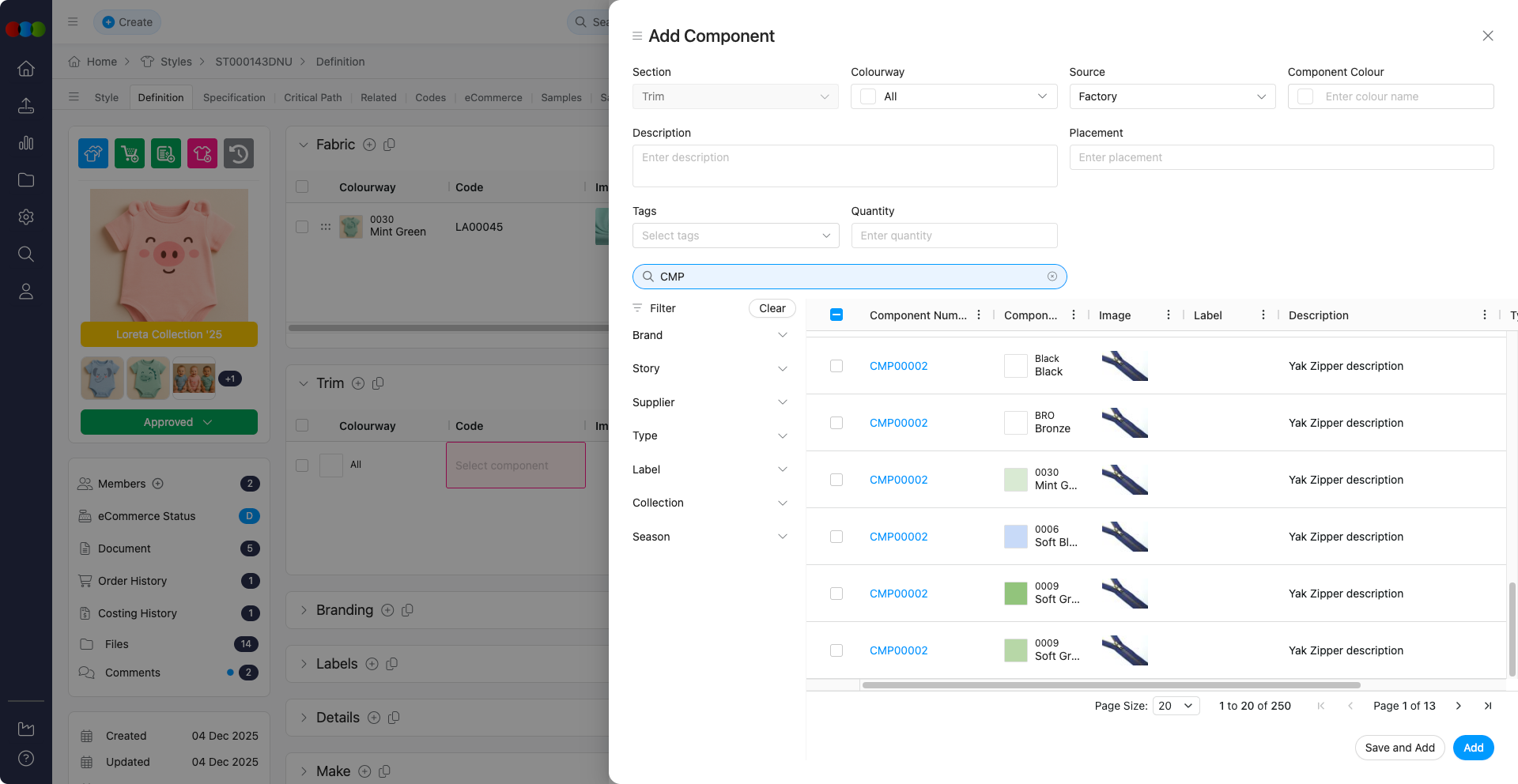1518x784 pixels.
Task: Open the Source Factory dropdown
Action: (1172, 96)
